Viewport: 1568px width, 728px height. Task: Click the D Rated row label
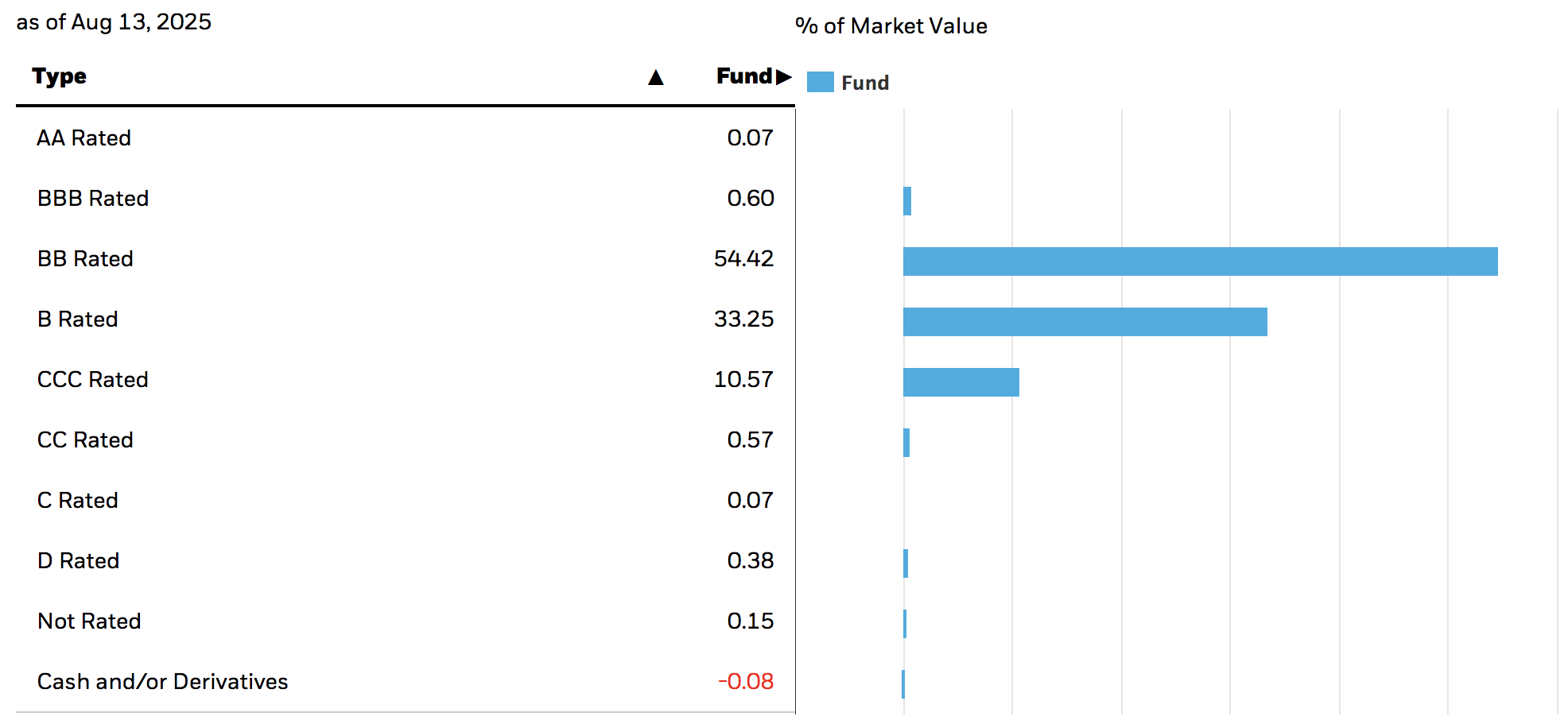click(x=79, y=561)
